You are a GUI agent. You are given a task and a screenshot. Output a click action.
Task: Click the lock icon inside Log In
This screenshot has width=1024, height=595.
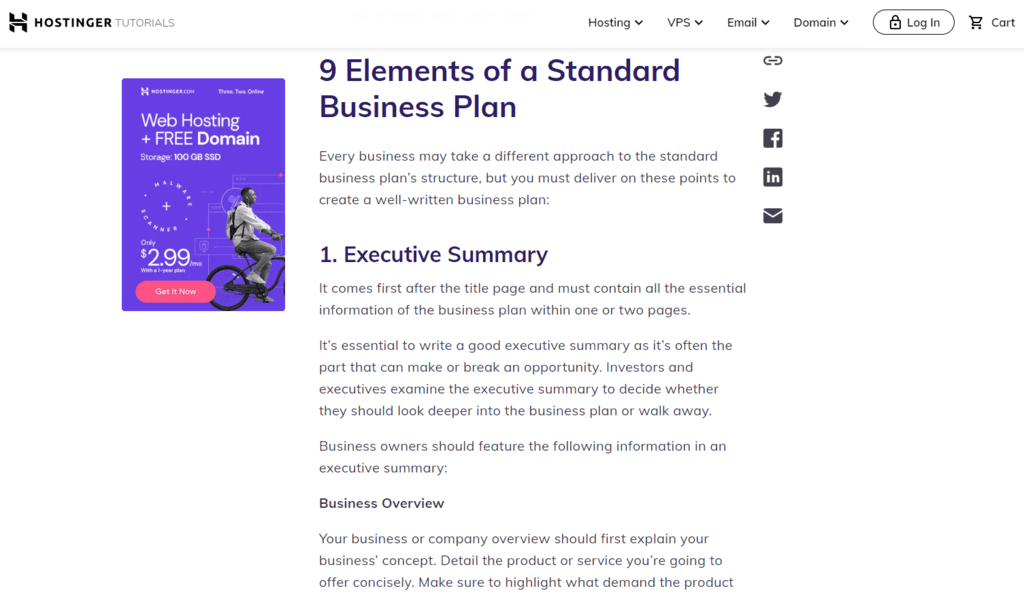[x=897, y=22]
